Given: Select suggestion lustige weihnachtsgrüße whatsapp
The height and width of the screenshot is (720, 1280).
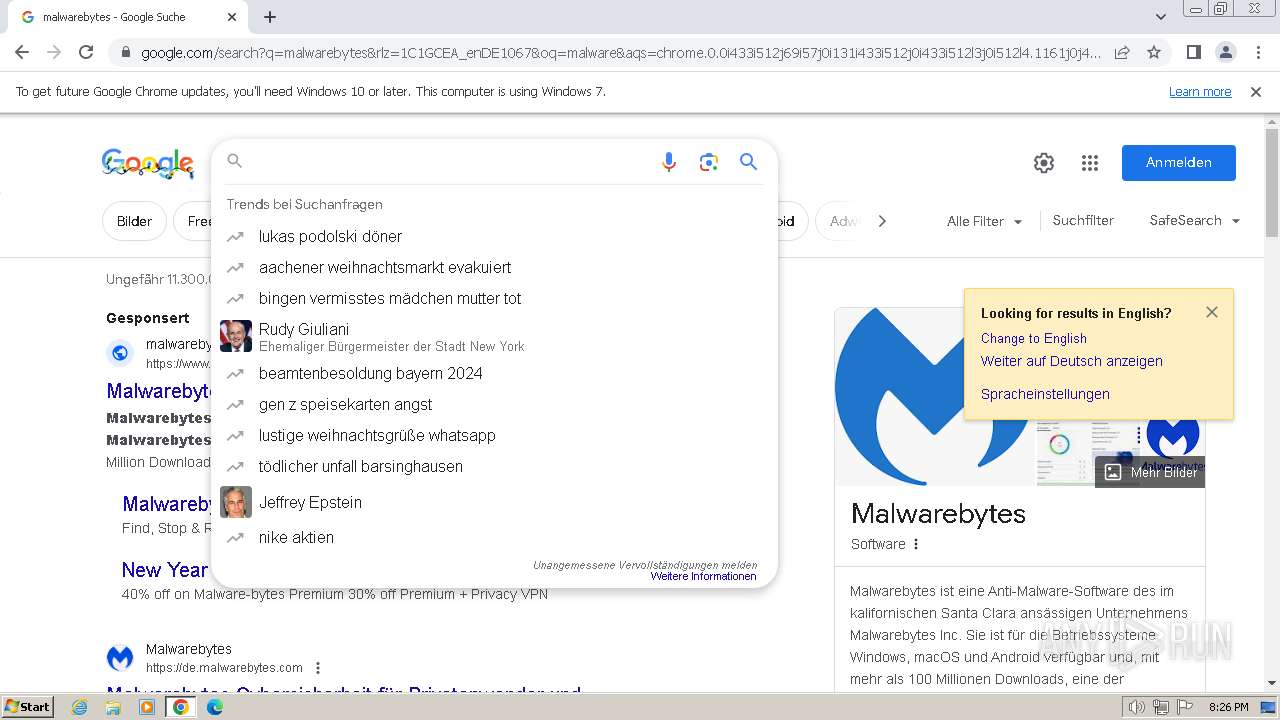Looking at the screenshot, I should (494, 435).
